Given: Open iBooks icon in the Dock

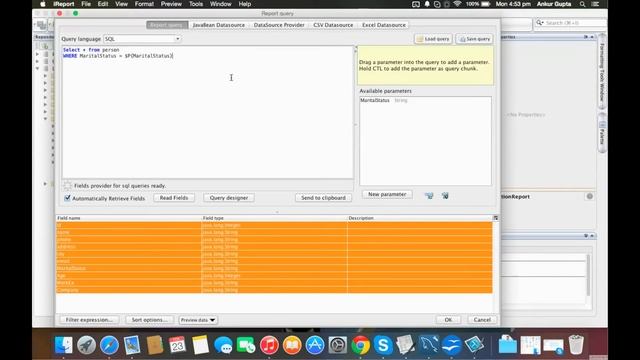Looking at the screenshot, I should tap(292, 345).
